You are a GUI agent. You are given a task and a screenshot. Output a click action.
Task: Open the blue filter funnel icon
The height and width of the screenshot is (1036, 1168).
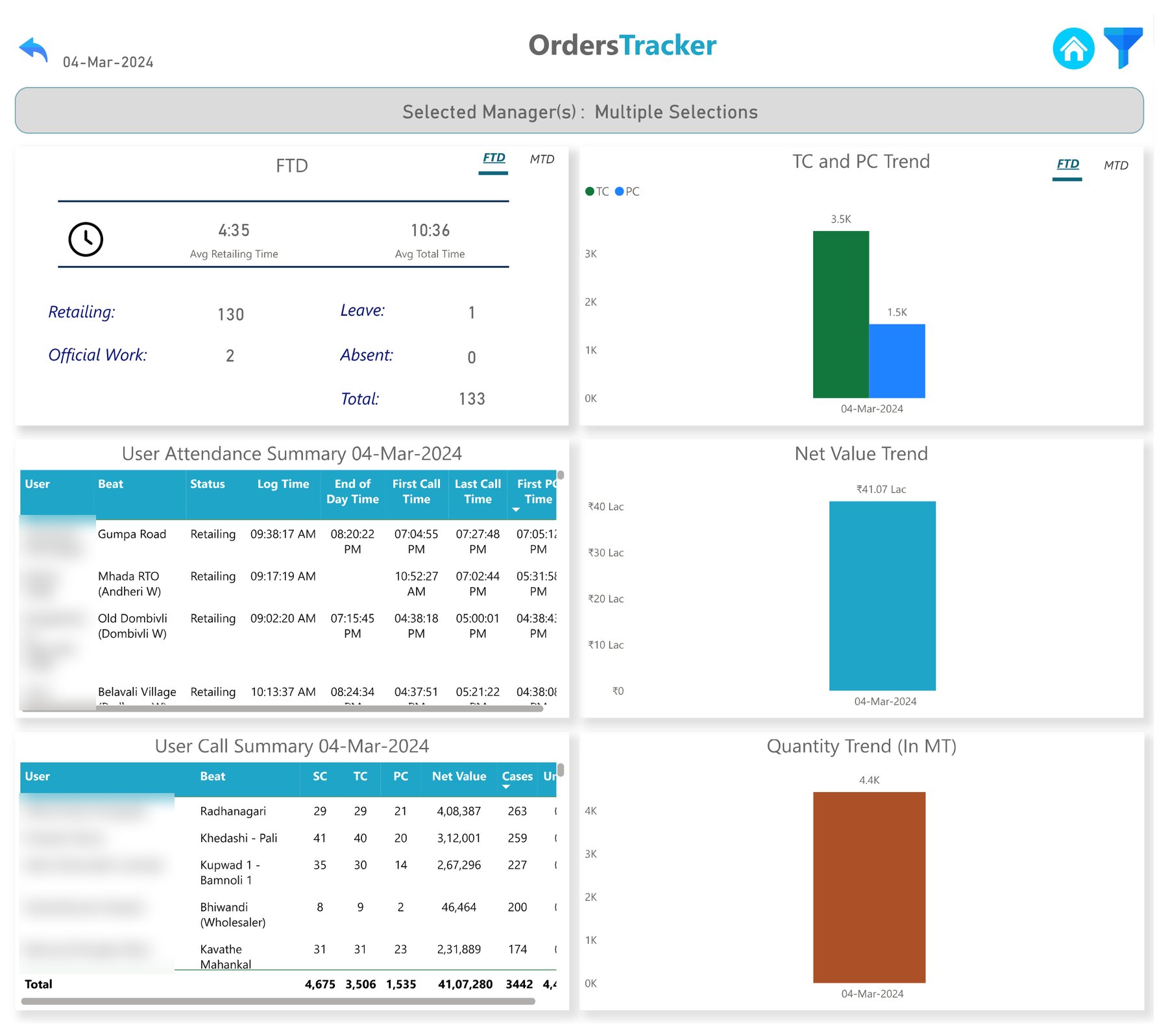(1123, 47)
